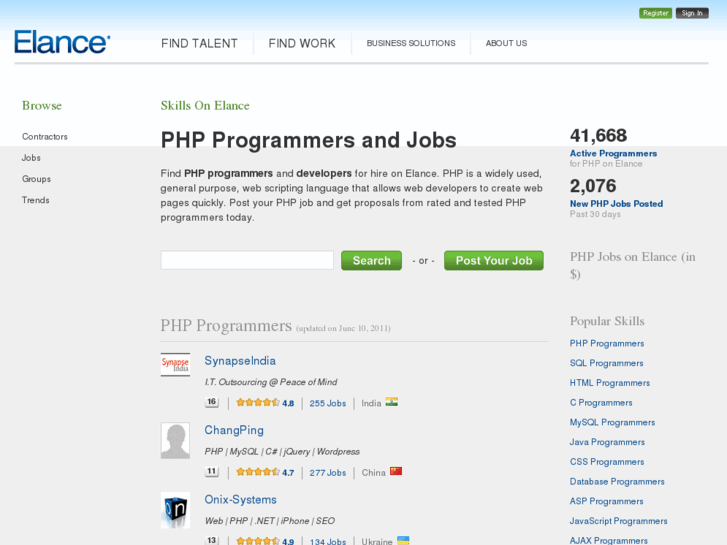
Task: Select ASP Programmers skill link
Action: click(x=606, y=501)
